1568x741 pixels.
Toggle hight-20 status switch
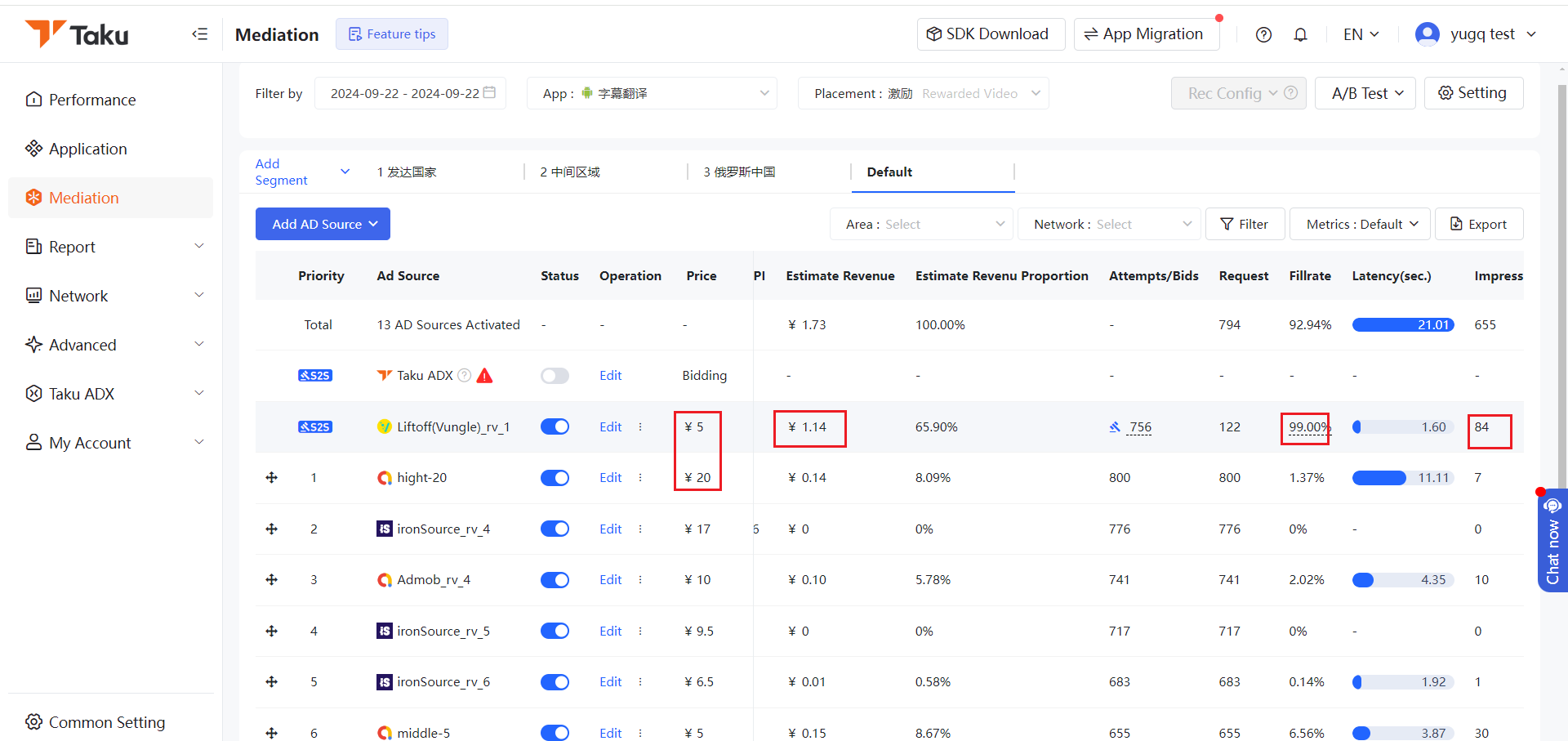[x=555, y=478]
